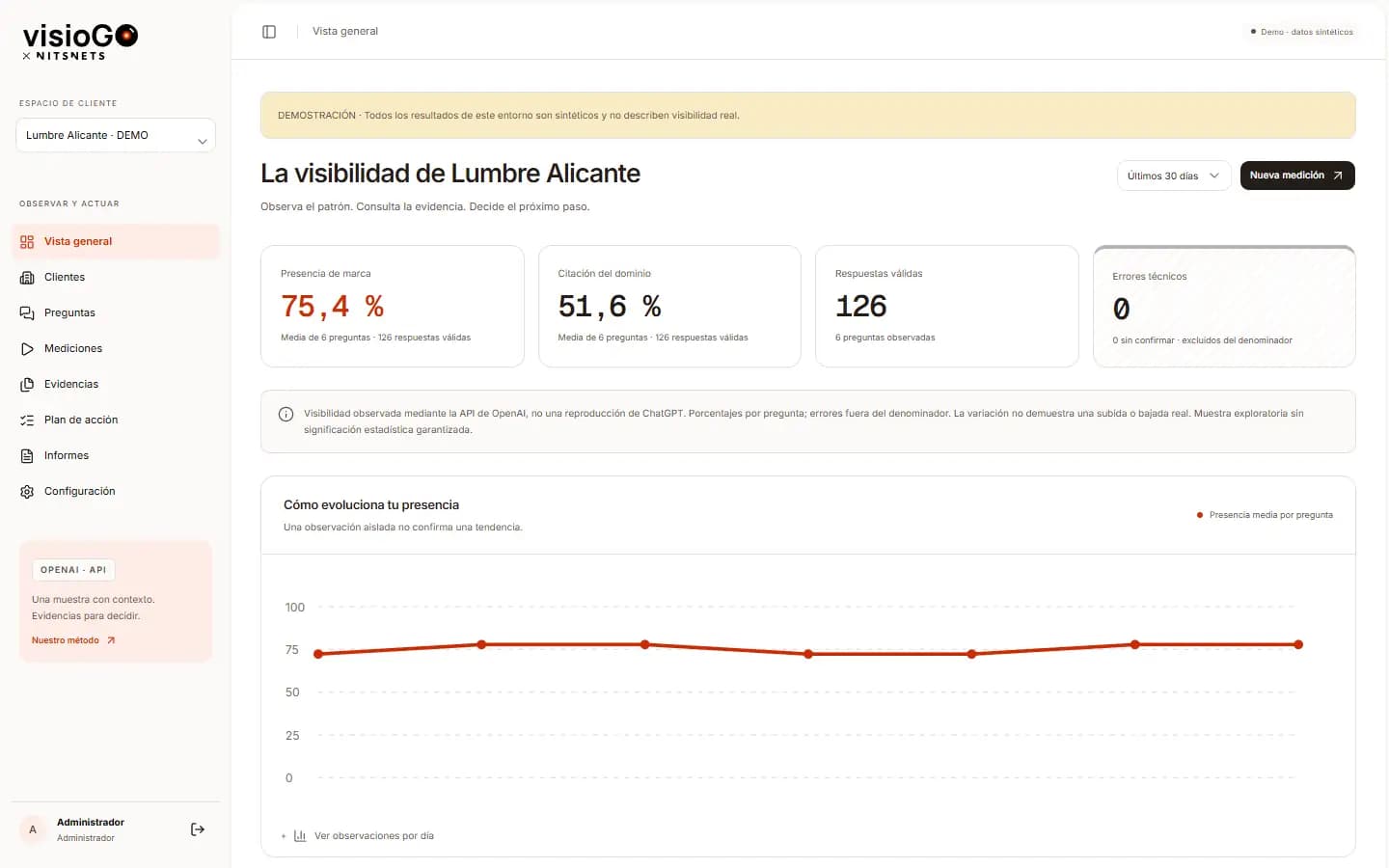The height and width of the screenshot is (868, 1389).
Task: Open Configuración settings
Action: click(x=116, y=492)
